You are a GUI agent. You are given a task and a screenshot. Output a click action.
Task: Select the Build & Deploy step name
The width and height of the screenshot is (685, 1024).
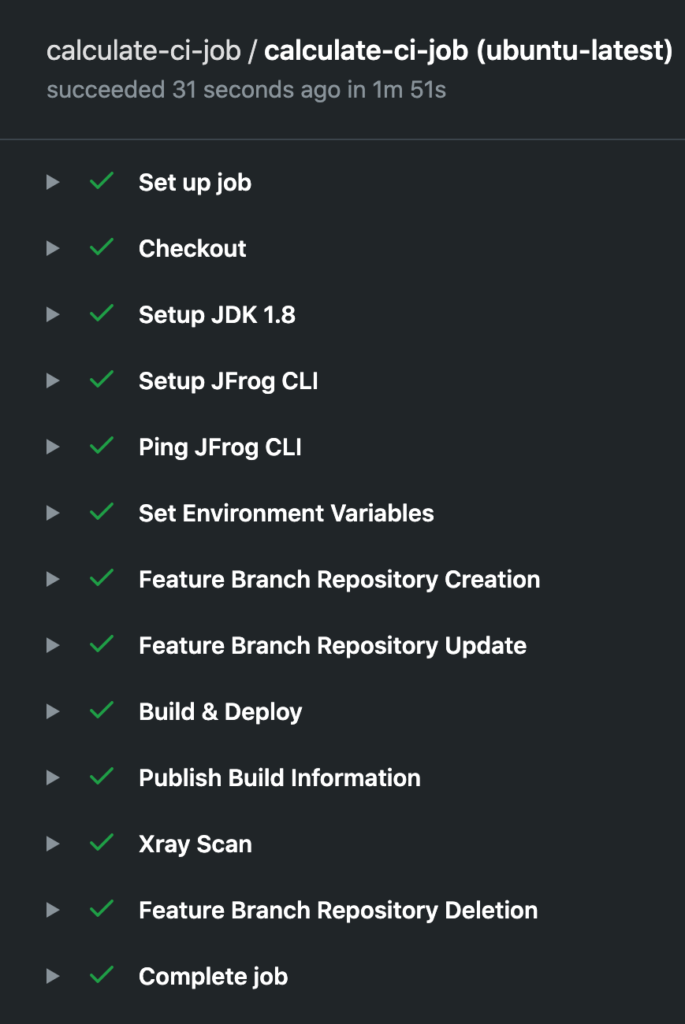tap(220, 711)
